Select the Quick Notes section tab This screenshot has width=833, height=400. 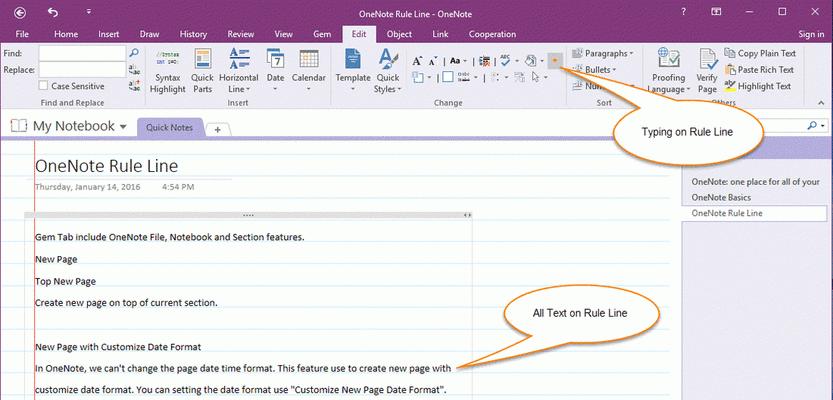click(169, 128)
